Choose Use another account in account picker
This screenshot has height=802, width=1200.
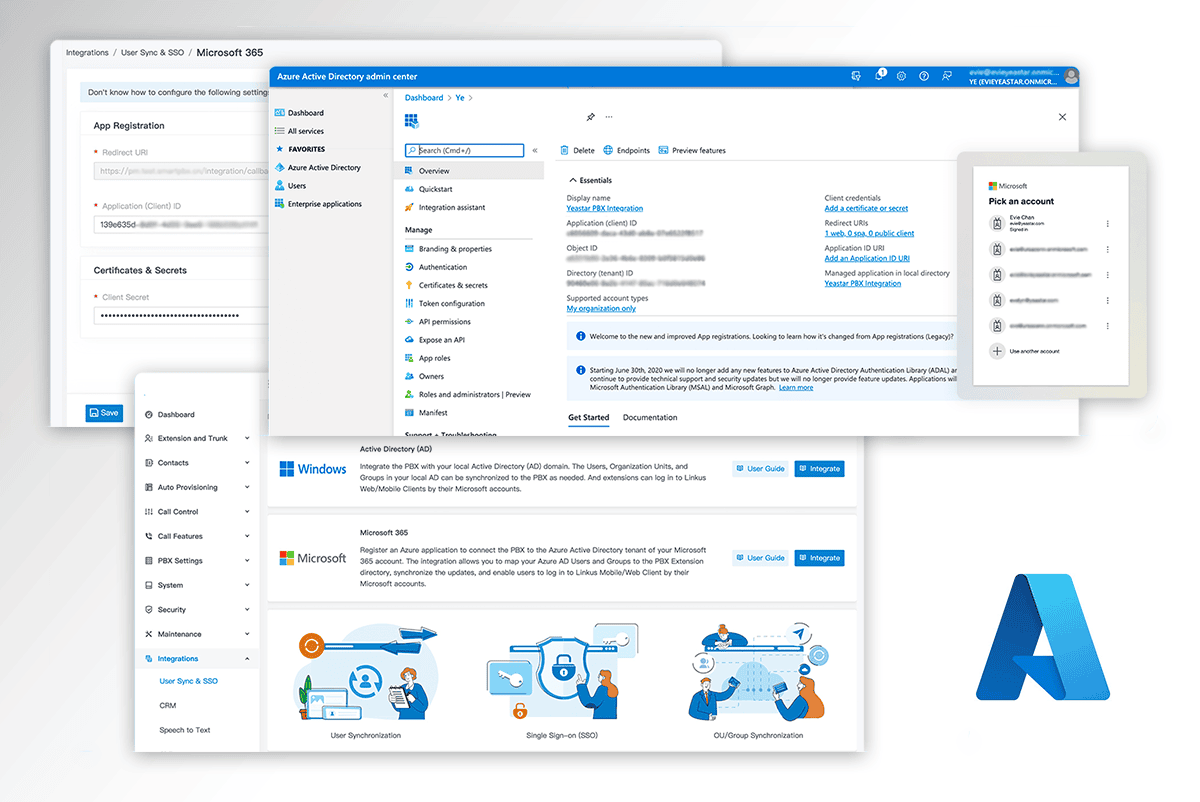1026,351
